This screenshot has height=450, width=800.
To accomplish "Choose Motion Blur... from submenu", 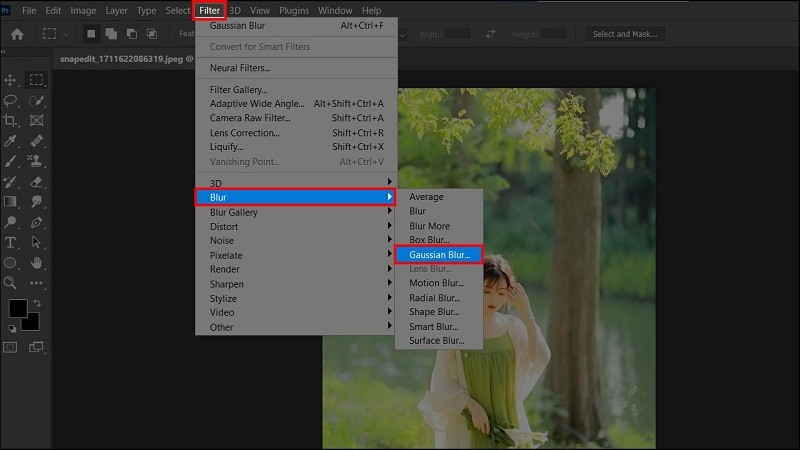I will tap(439, 283).
